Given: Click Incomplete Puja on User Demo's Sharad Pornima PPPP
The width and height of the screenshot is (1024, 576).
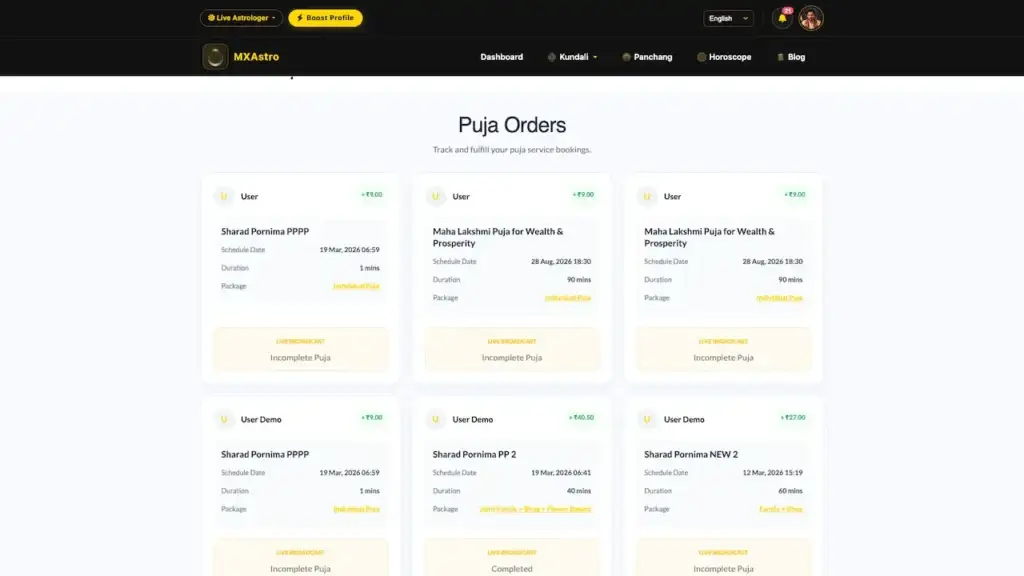Looking at the screenshot, I should (300, 568).
